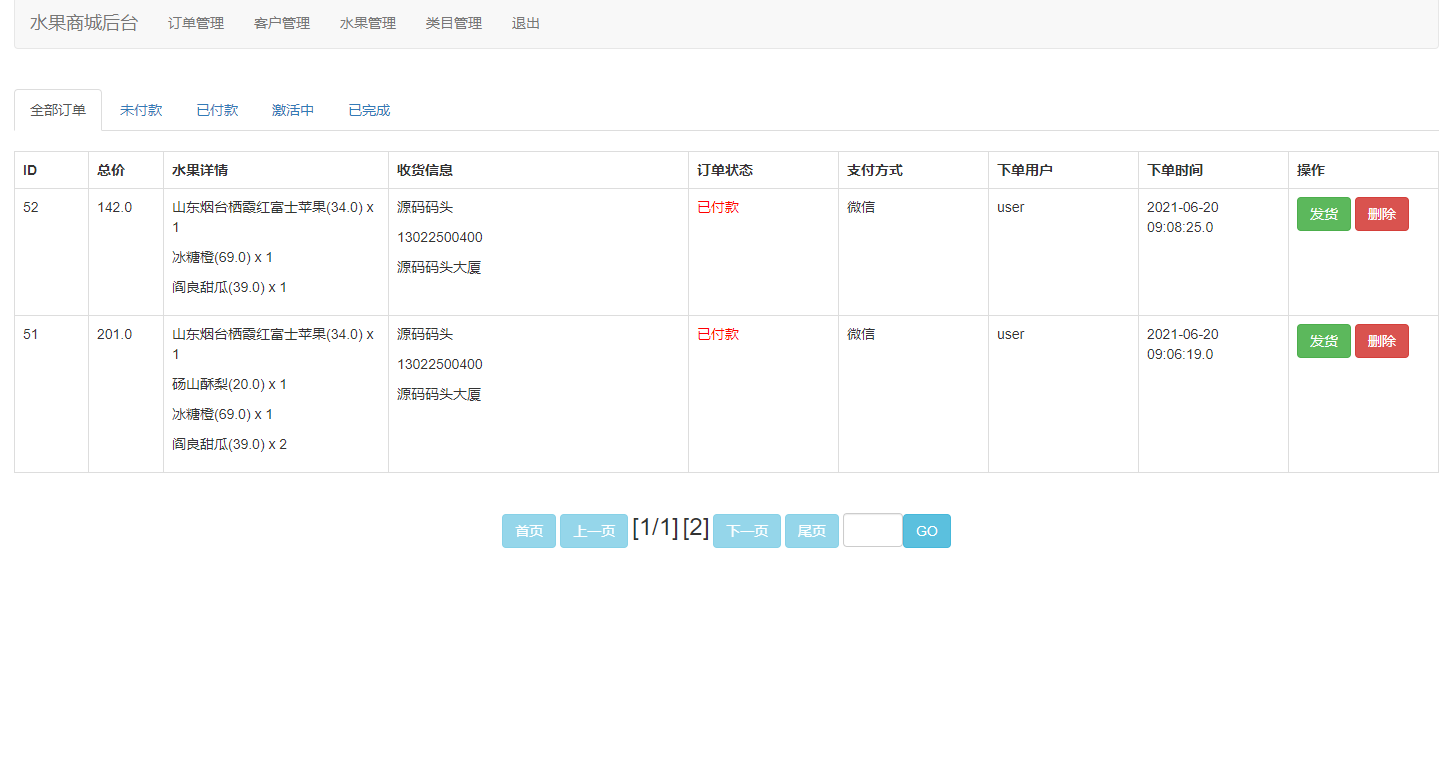Open the 订单管理 menu item

tap(196, 23)
